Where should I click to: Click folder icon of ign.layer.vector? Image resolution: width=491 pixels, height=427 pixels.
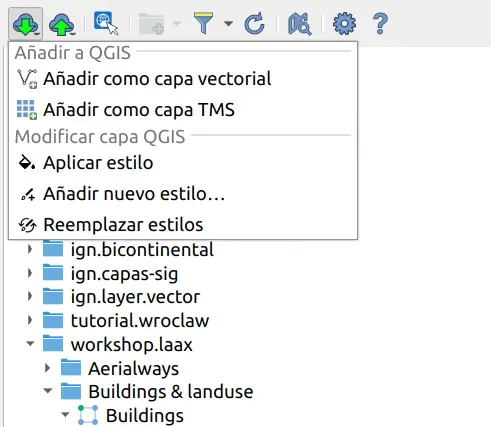(x=53, y=296)
